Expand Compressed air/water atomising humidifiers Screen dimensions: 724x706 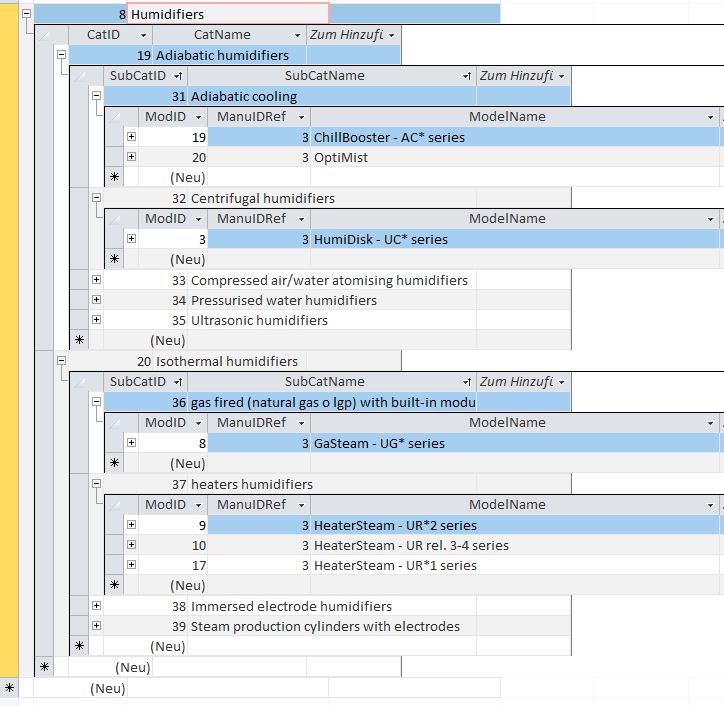[x=97, y=279]
